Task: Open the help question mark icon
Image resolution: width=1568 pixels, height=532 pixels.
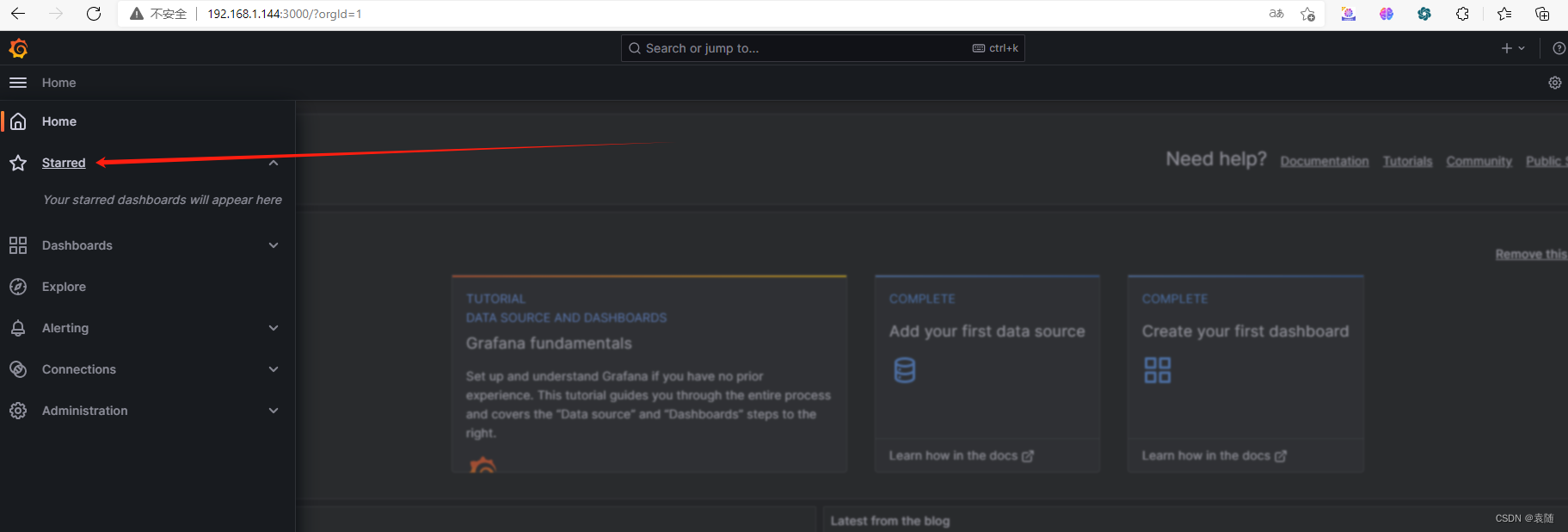Action: click(x=1559, y=48)
